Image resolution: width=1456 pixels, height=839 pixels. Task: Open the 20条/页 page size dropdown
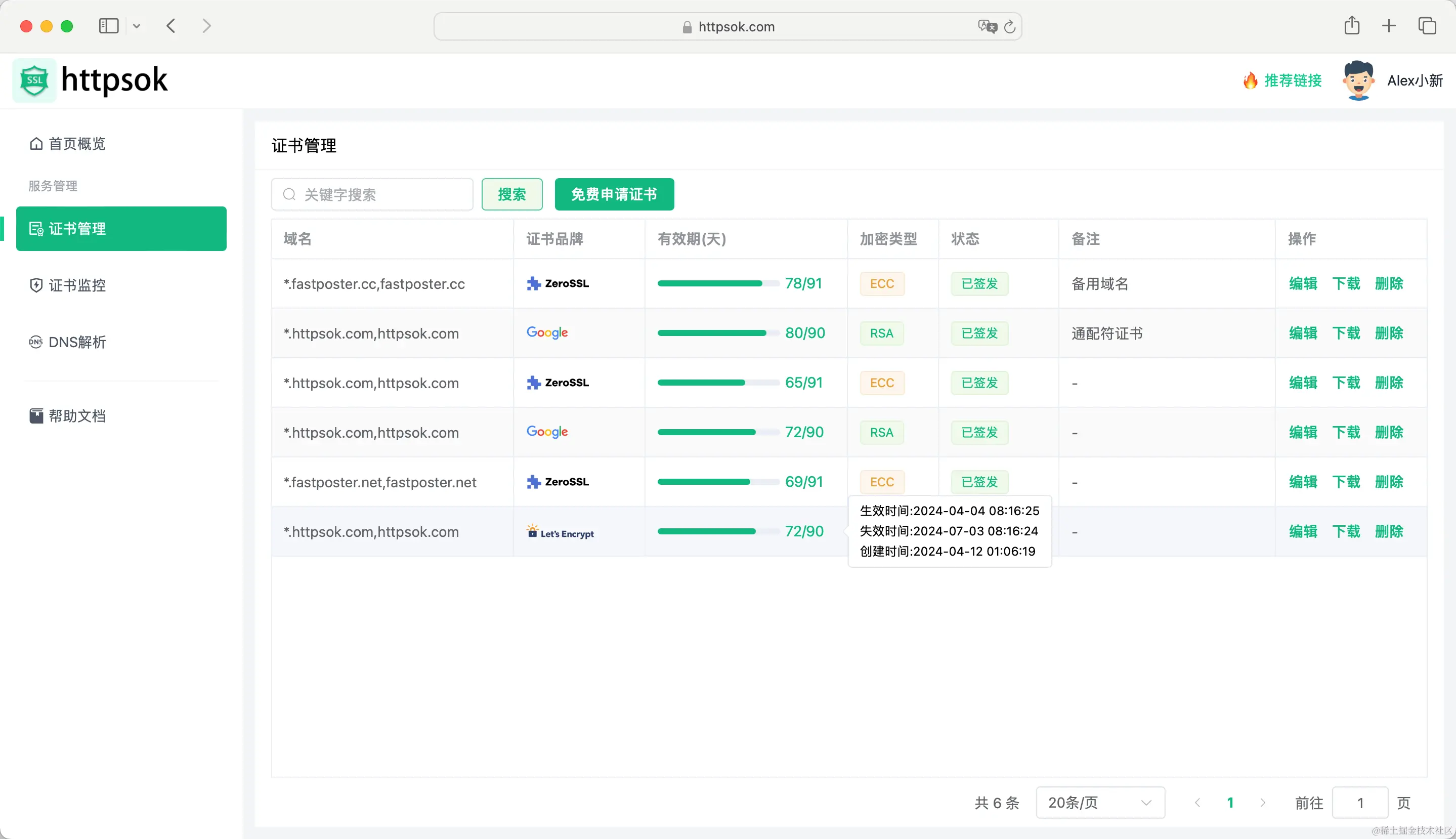pyautogui.click(x=1100, y=802)
